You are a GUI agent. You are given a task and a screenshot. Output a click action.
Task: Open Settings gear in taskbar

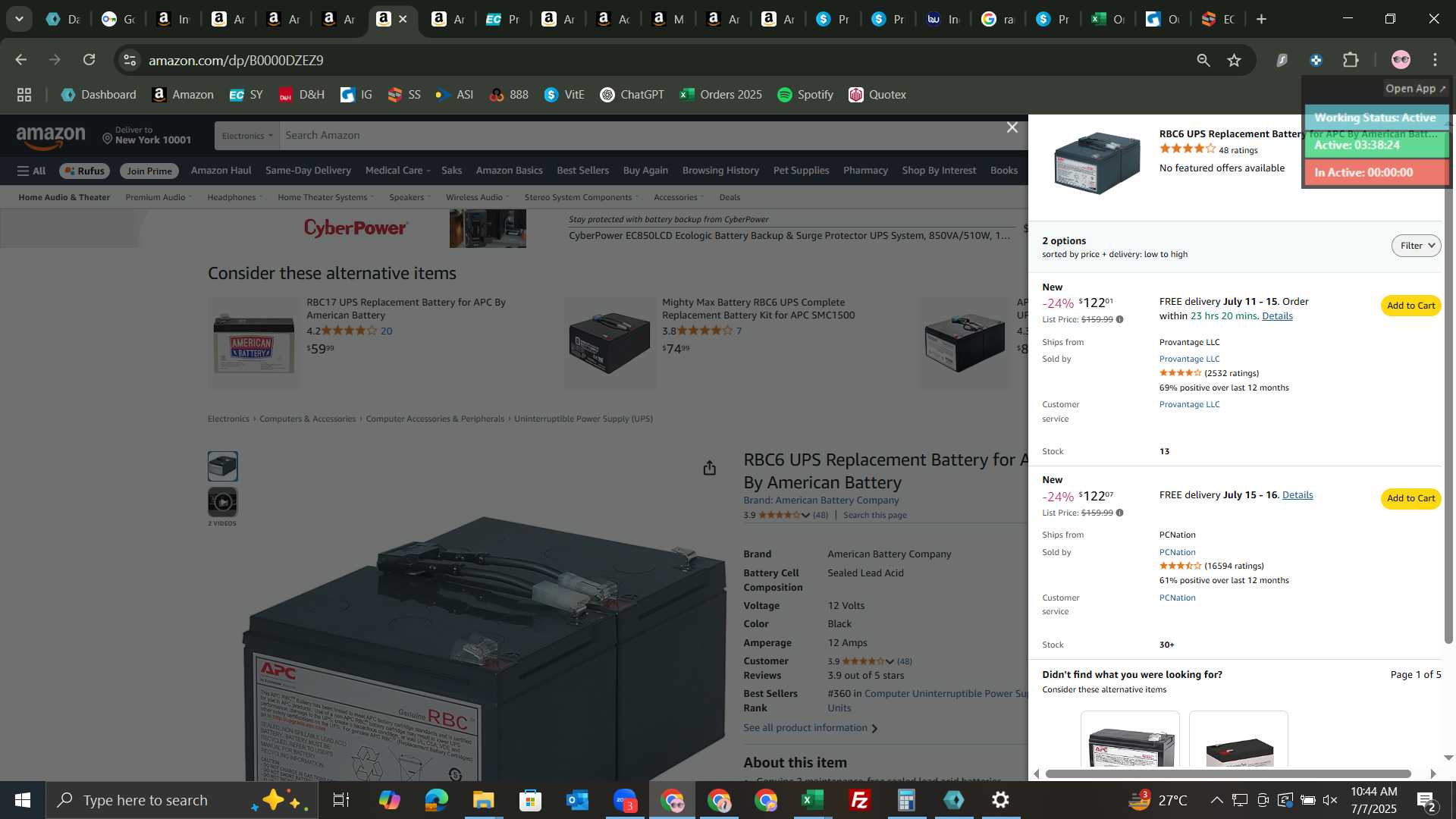(x=1001, y=800)
